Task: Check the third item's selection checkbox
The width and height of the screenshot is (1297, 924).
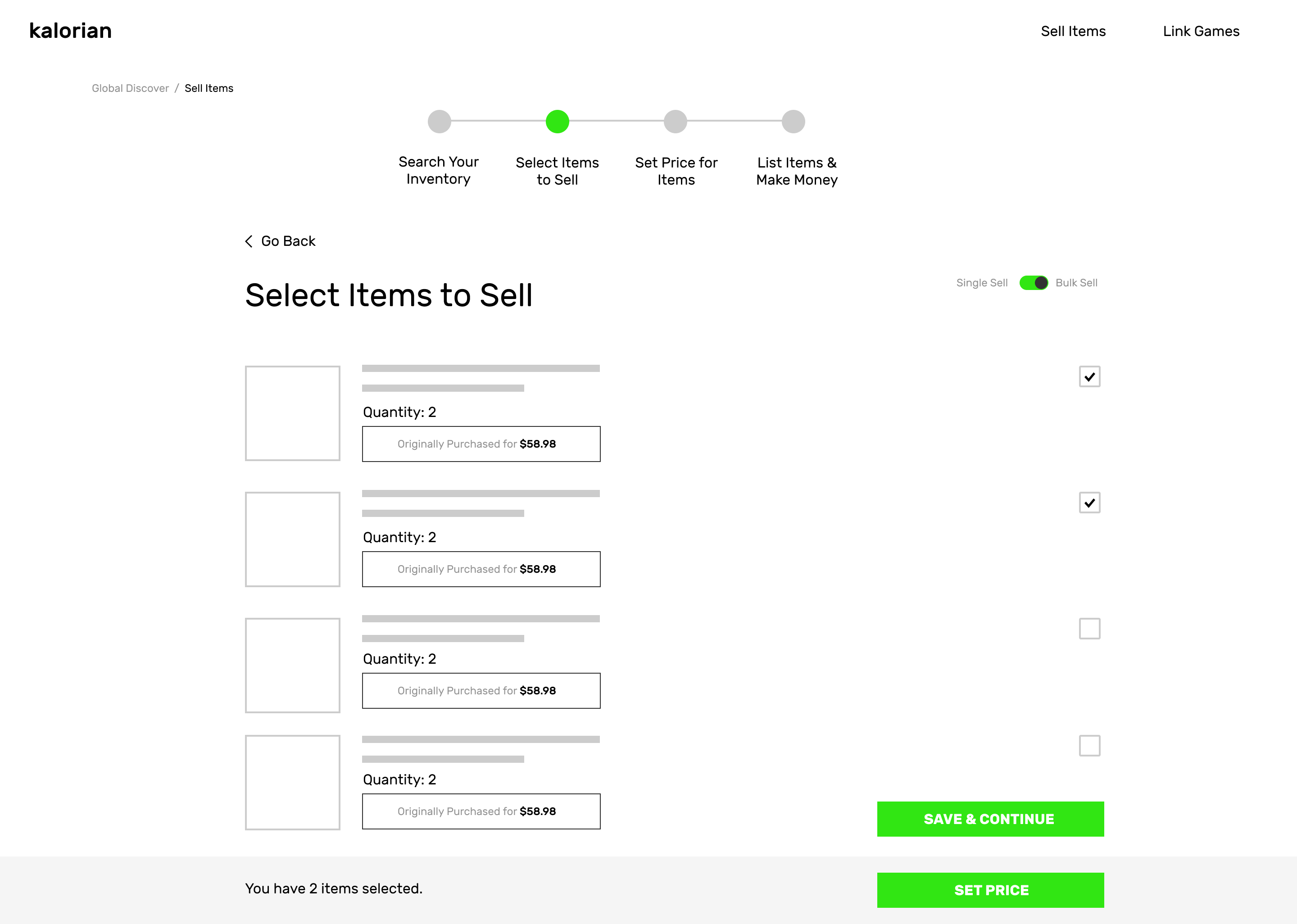Action: point(1089,628)
